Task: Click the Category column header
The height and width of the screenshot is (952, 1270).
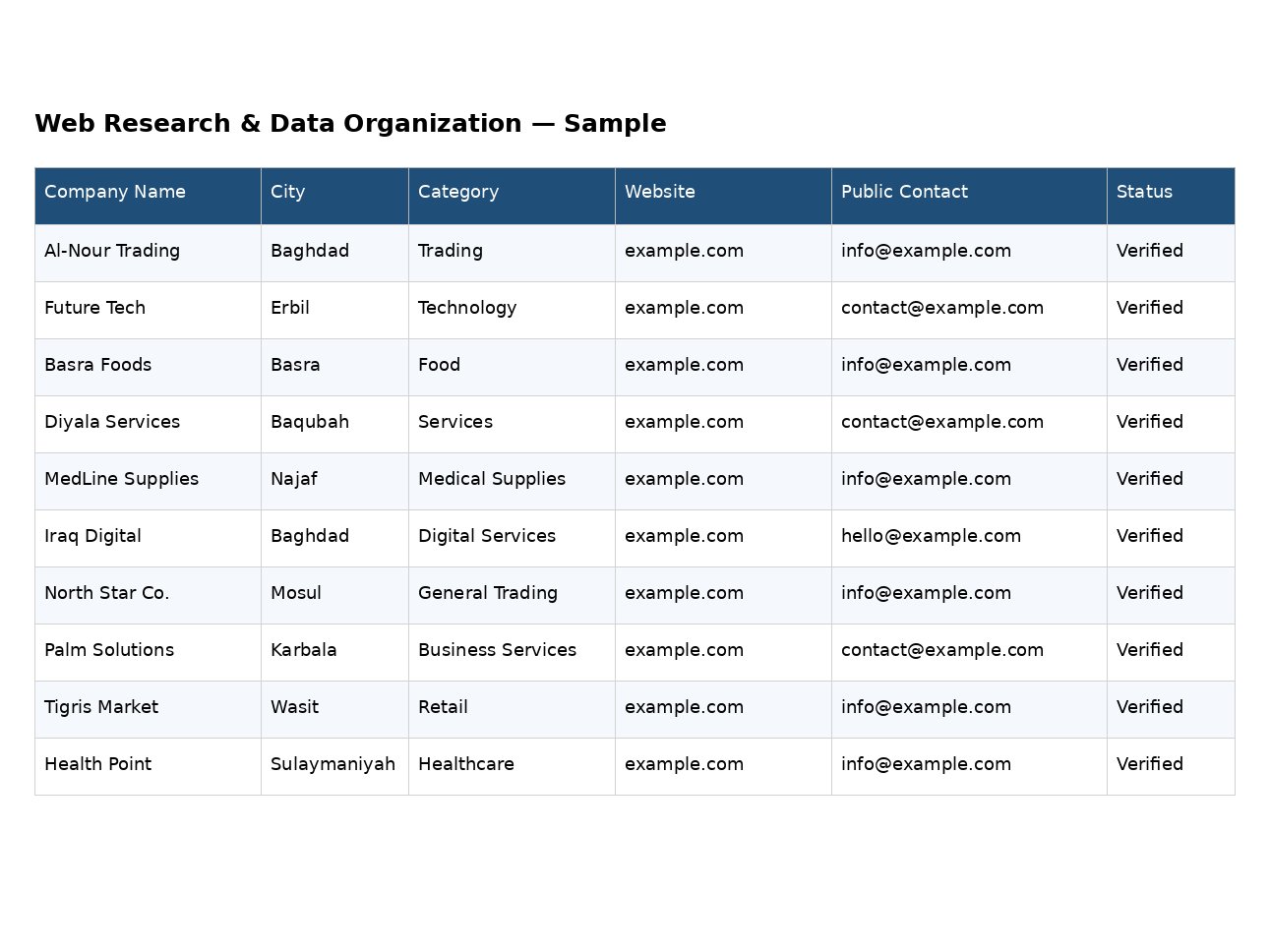Action: click(x=512, y=196)
